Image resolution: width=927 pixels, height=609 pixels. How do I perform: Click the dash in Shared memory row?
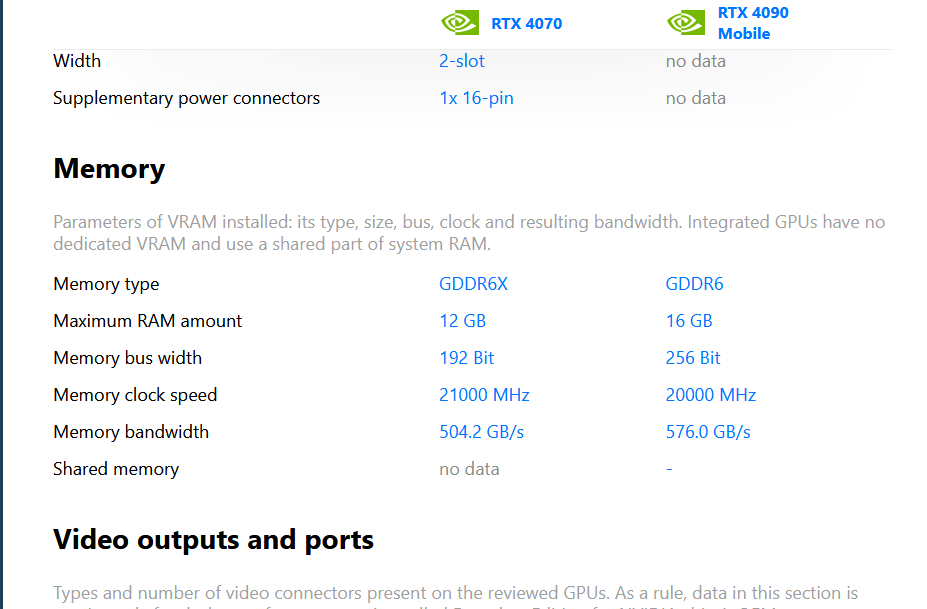tap(669, 469)
